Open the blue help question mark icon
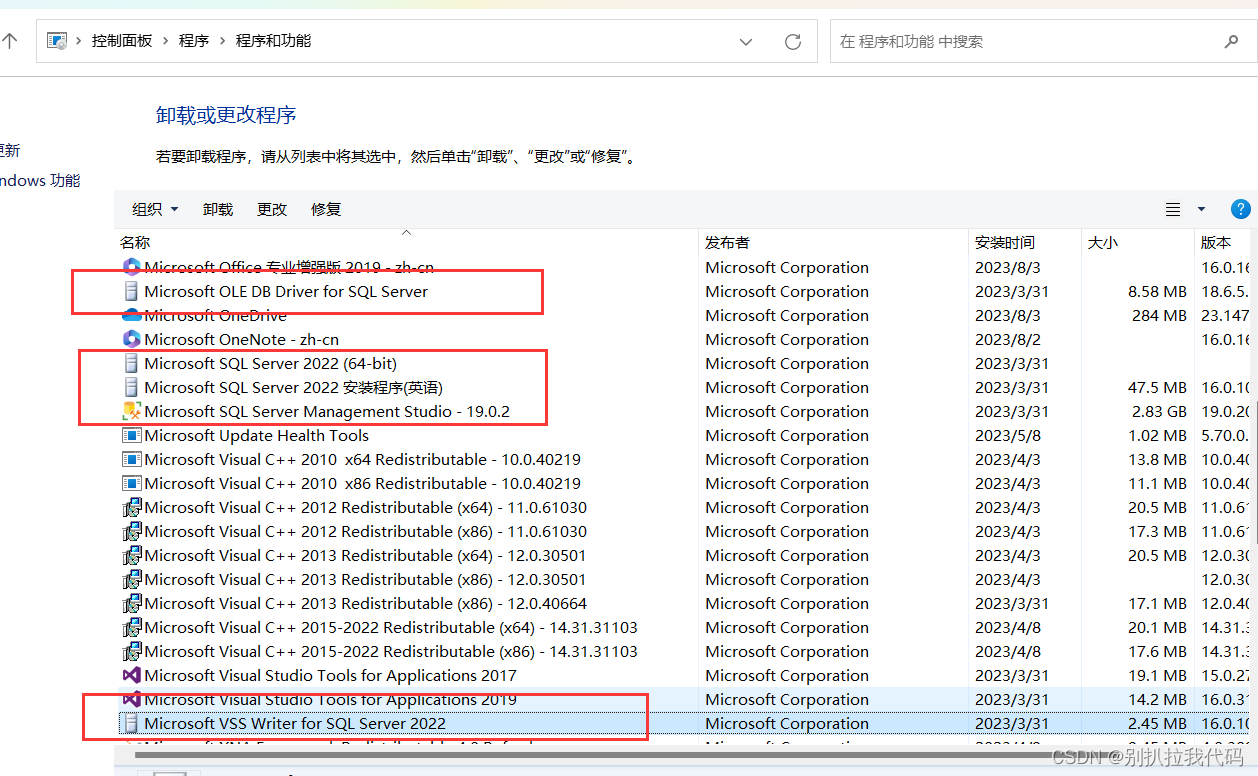 [x=1241, y=209]
